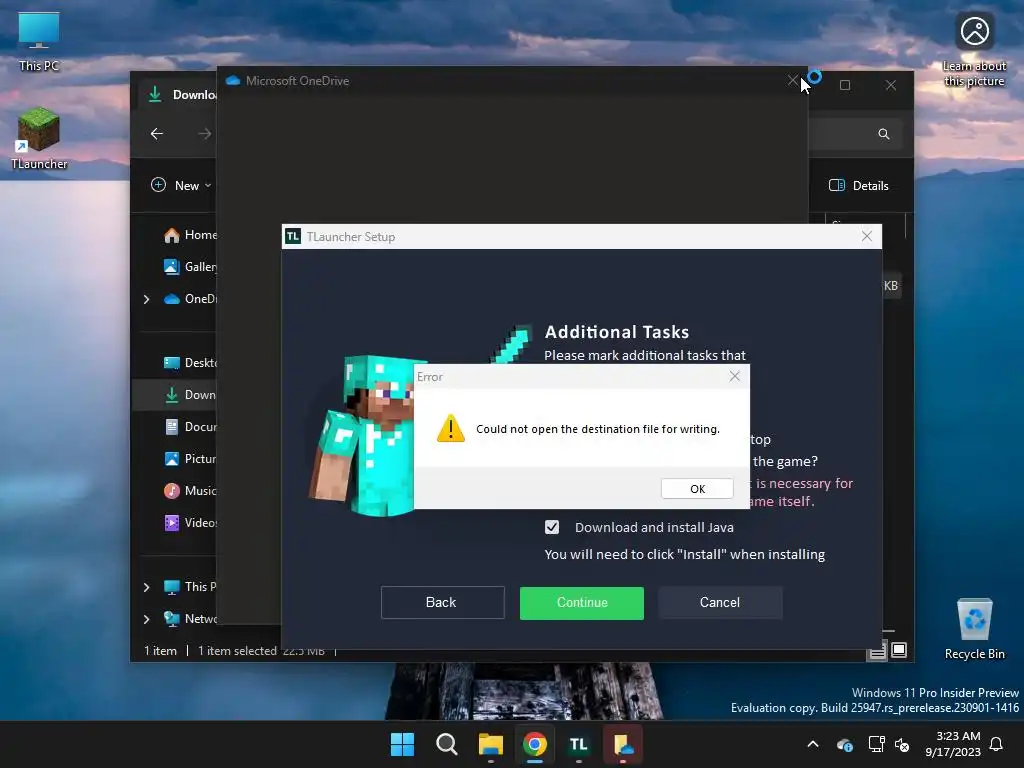1024x768 pixels.
Task: Close the File Explorer window
Action: tap(891, 85)
